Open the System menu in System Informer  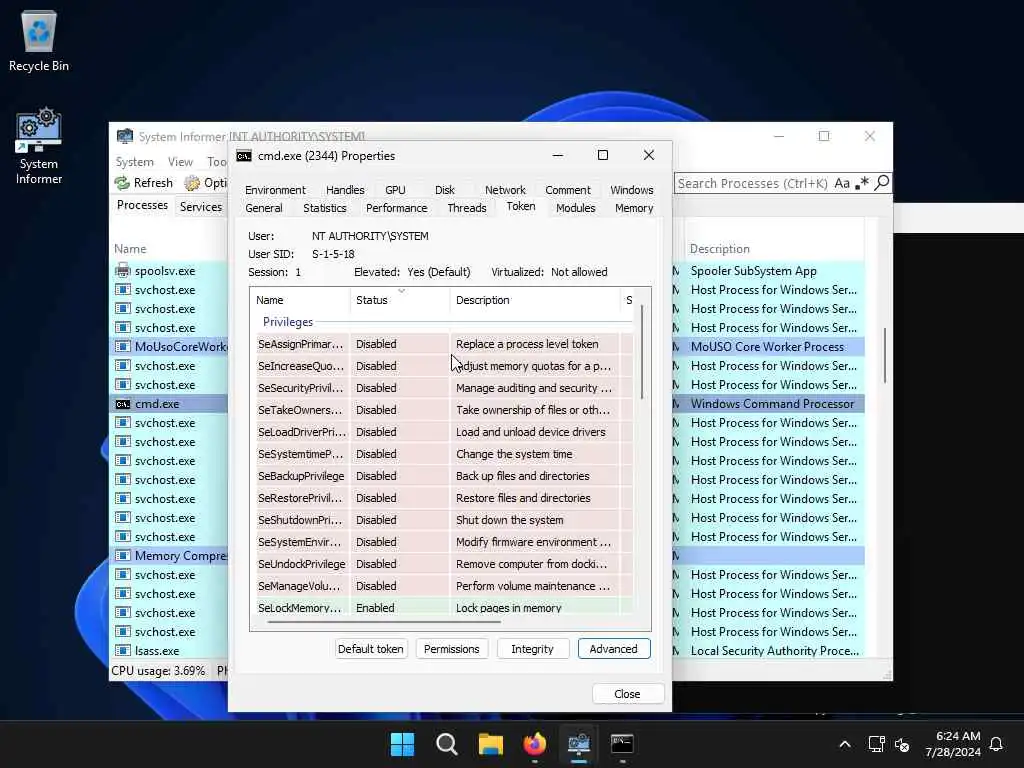(x=135, y=162)
